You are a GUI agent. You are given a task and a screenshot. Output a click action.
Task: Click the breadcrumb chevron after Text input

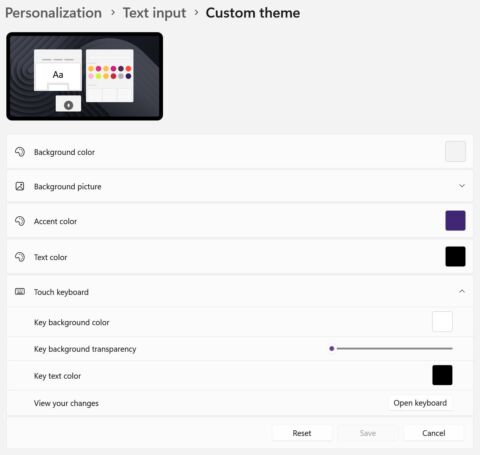196,13
